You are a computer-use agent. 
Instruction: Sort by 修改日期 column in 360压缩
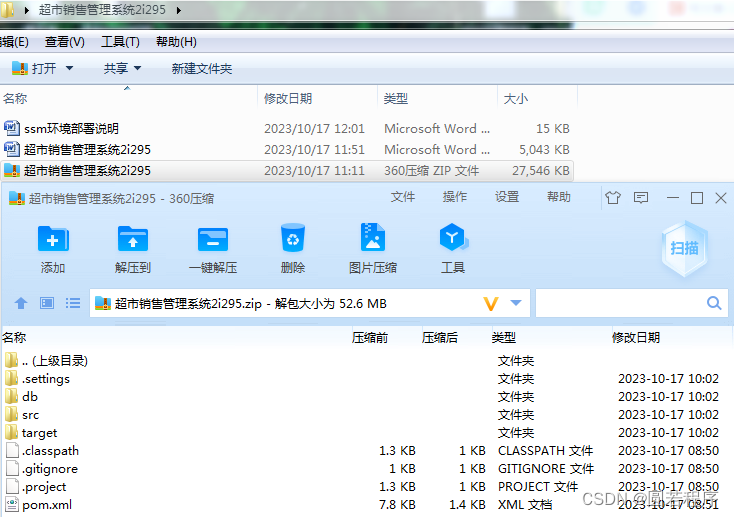(636, 338)
